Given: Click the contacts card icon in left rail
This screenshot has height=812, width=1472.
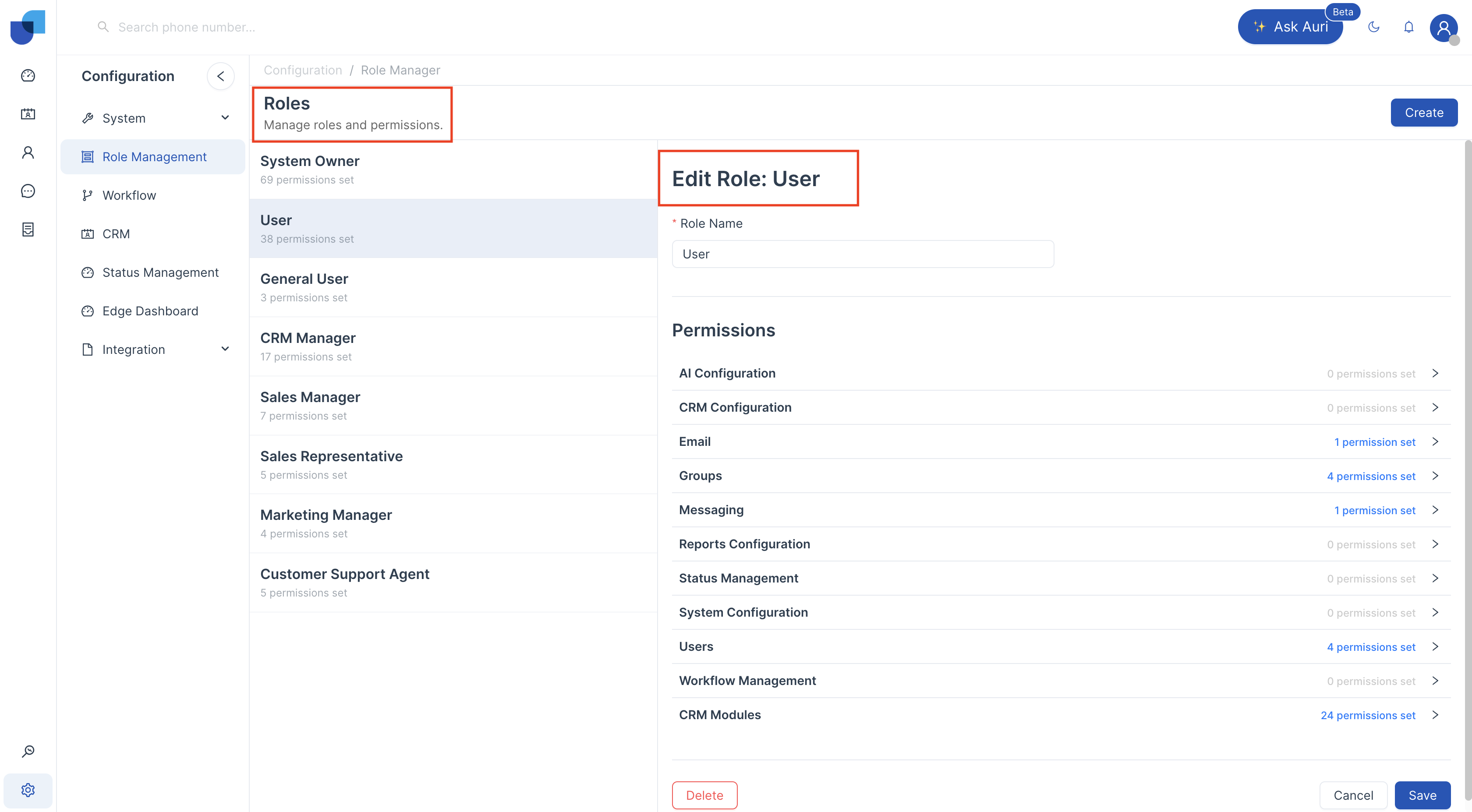Looking at the screenshot, I should point(28,114).
